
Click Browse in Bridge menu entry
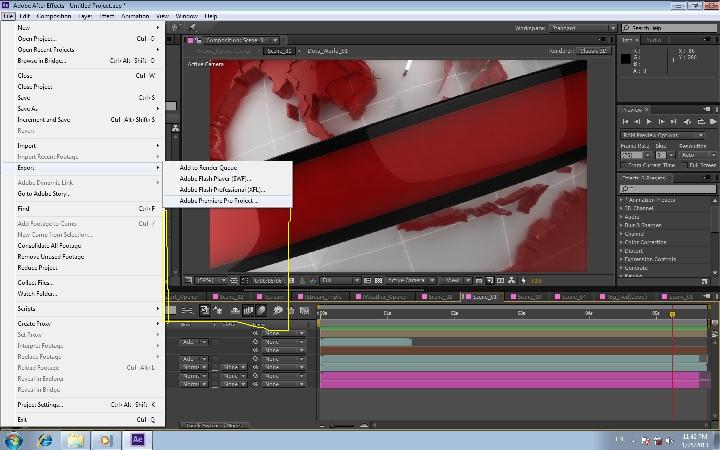click(x=83, y=61)
